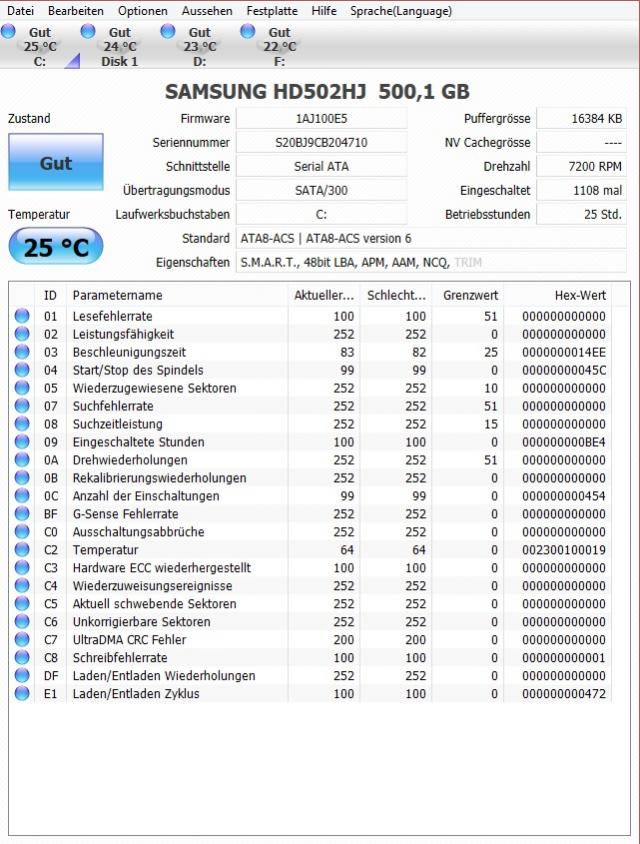The height and width of the screenshot is (844, 640).
Task: Open the Hilfe menu
Action: click(x=323, y=11)
